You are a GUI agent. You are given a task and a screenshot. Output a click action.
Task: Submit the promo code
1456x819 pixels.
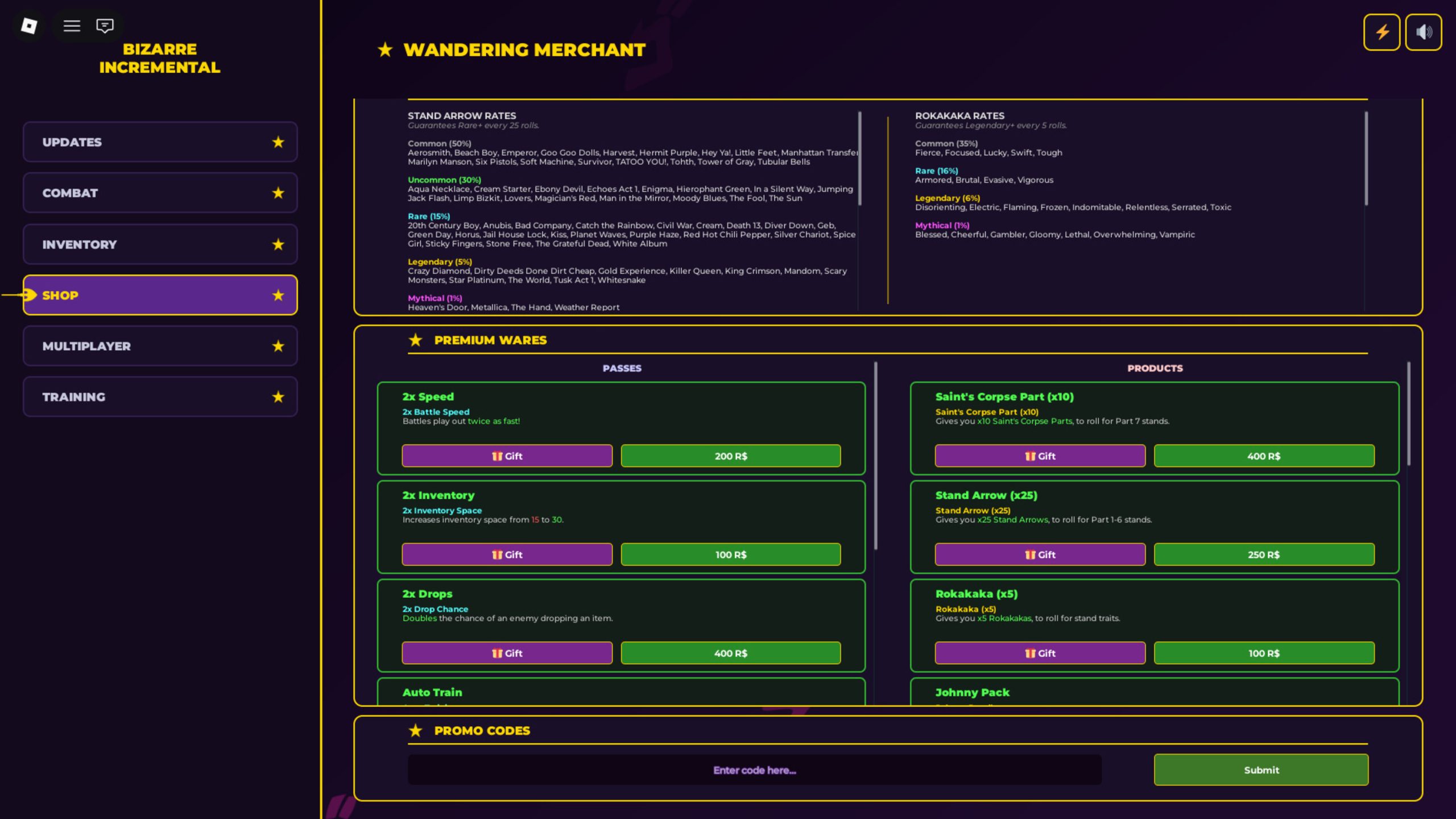[x=1261, y=770]
